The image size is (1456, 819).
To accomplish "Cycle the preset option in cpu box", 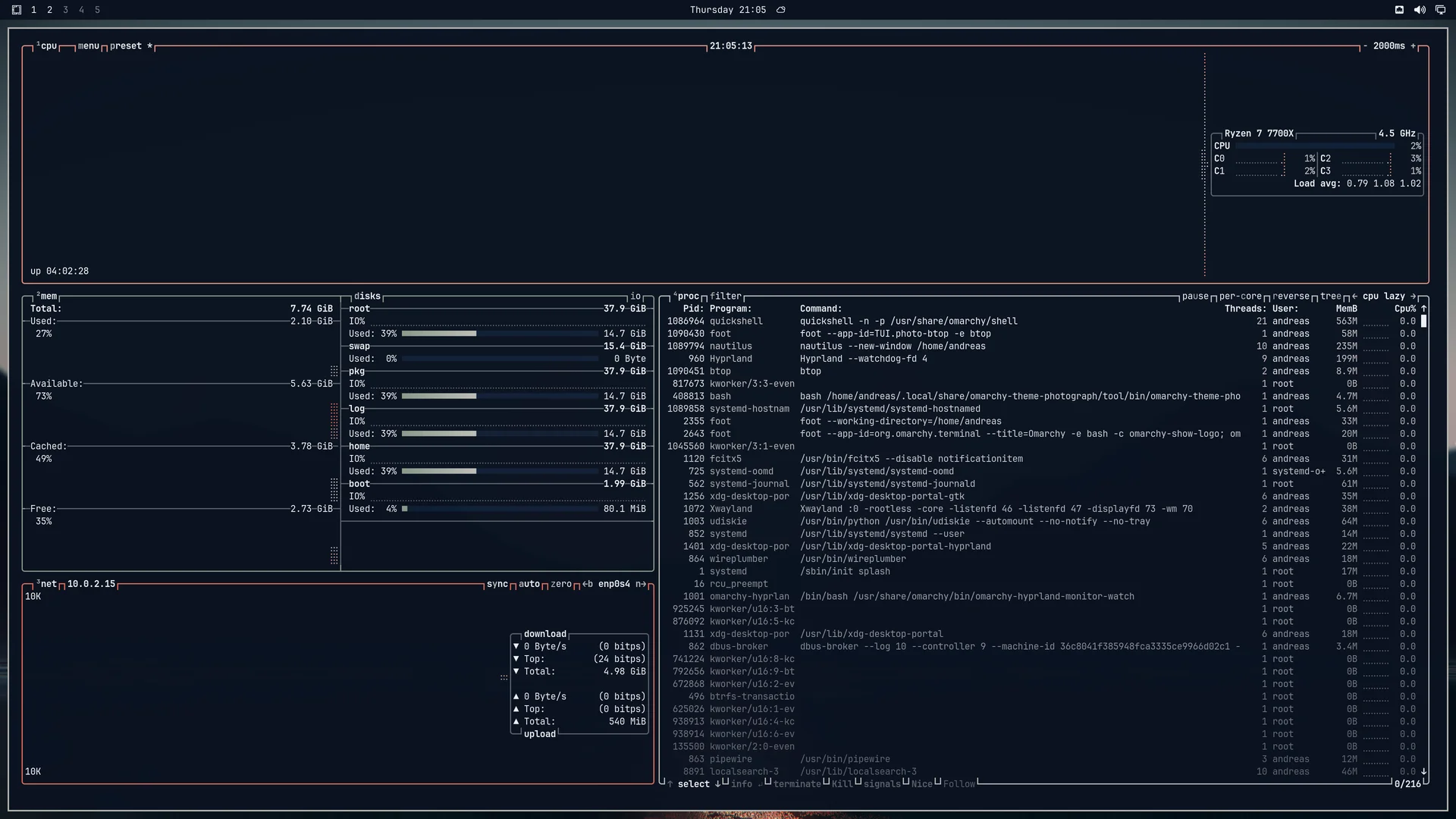I will pos(126,46).
